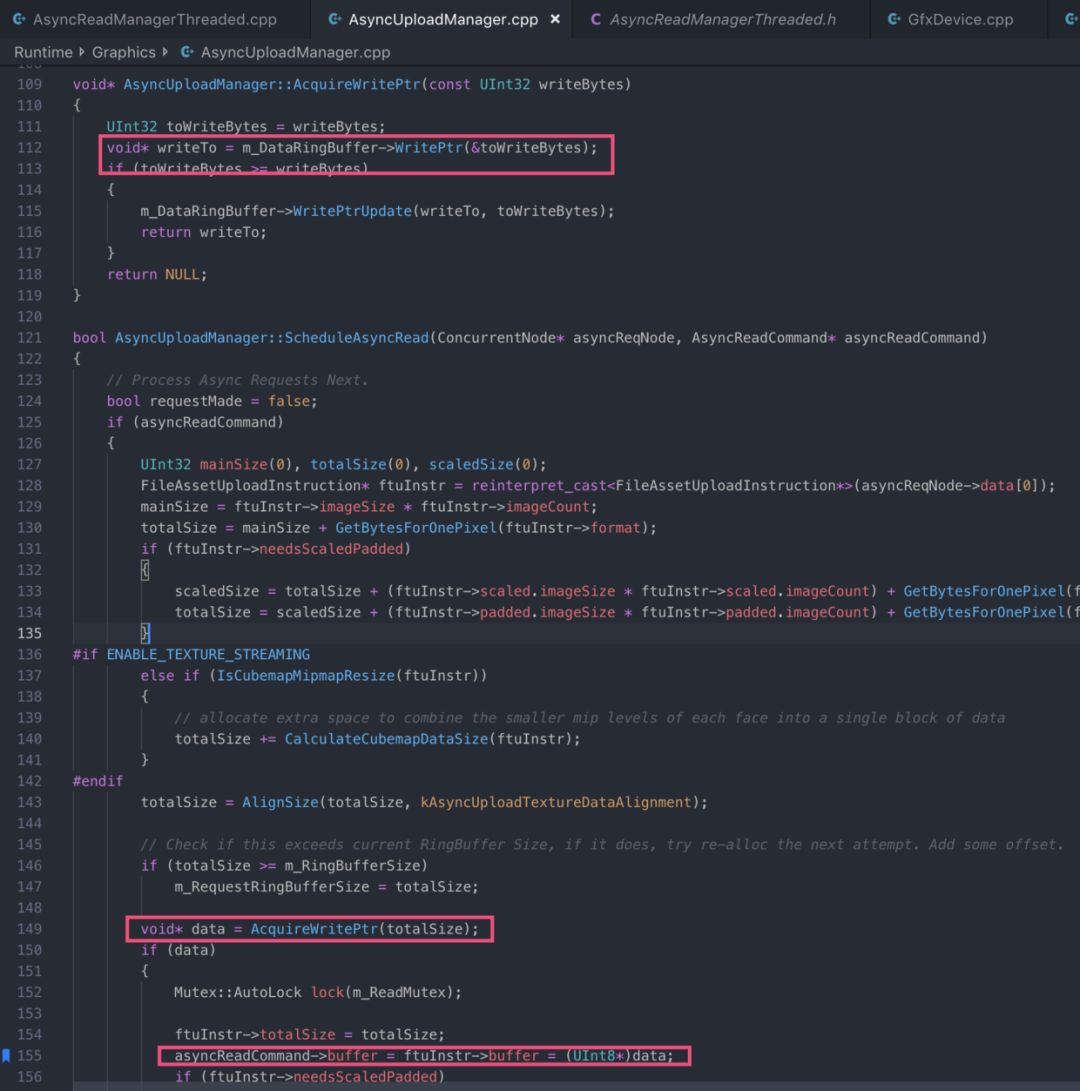Screen dimensions: 1080x1091
Task: Place cursor on 'return NULL;' statement
Action: (157, 274)
